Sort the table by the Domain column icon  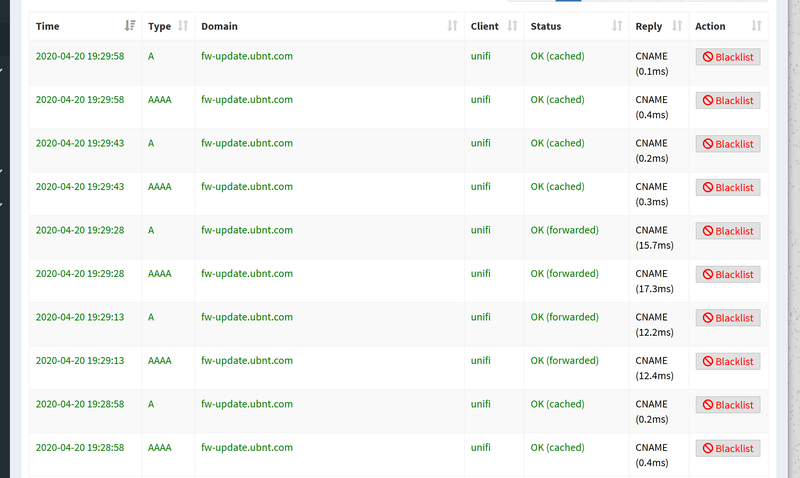tap(453, 26)
